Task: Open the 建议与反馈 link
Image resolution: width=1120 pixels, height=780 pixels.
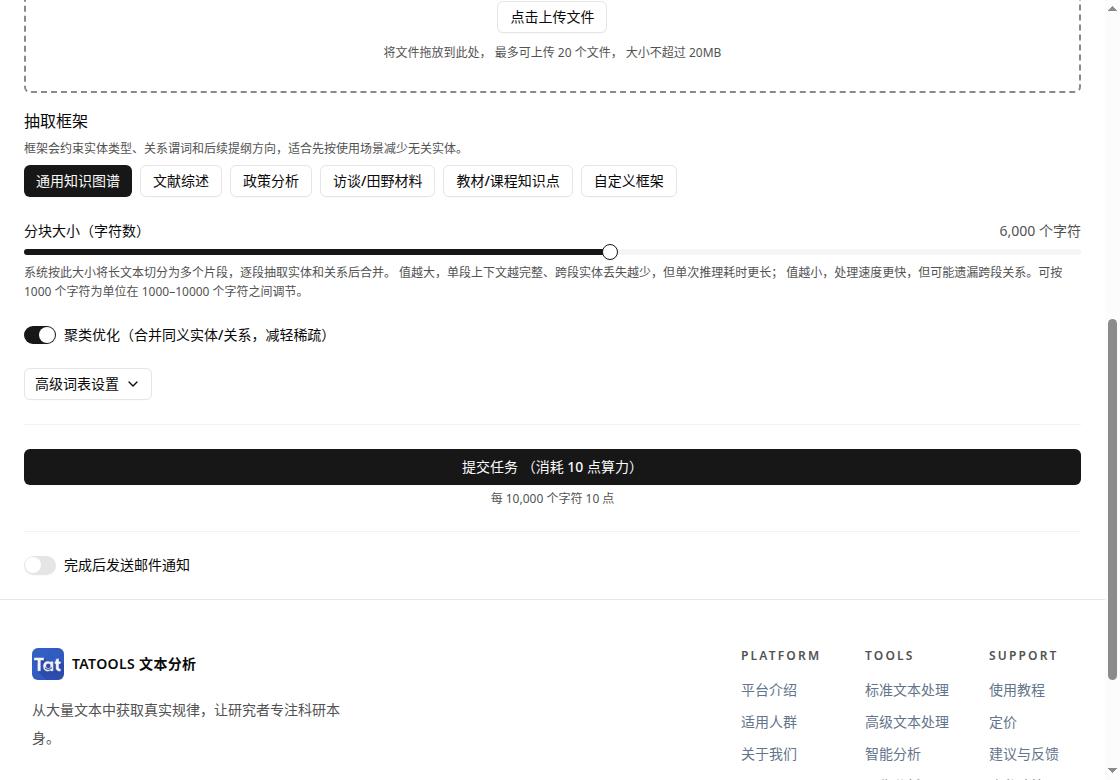Action: click(1024, 754)
